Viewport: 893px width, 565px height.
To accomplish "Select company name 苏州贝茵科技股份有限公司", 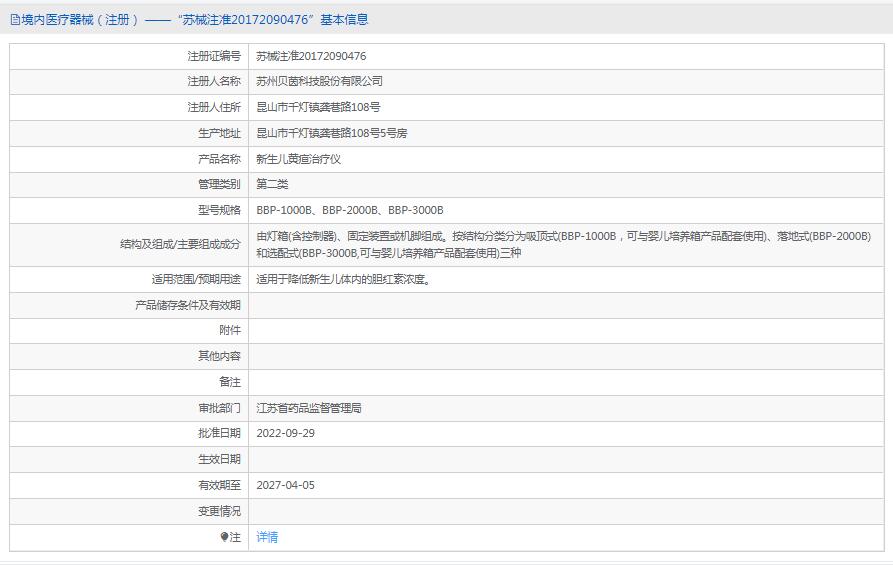I will (x=319, y=81).
